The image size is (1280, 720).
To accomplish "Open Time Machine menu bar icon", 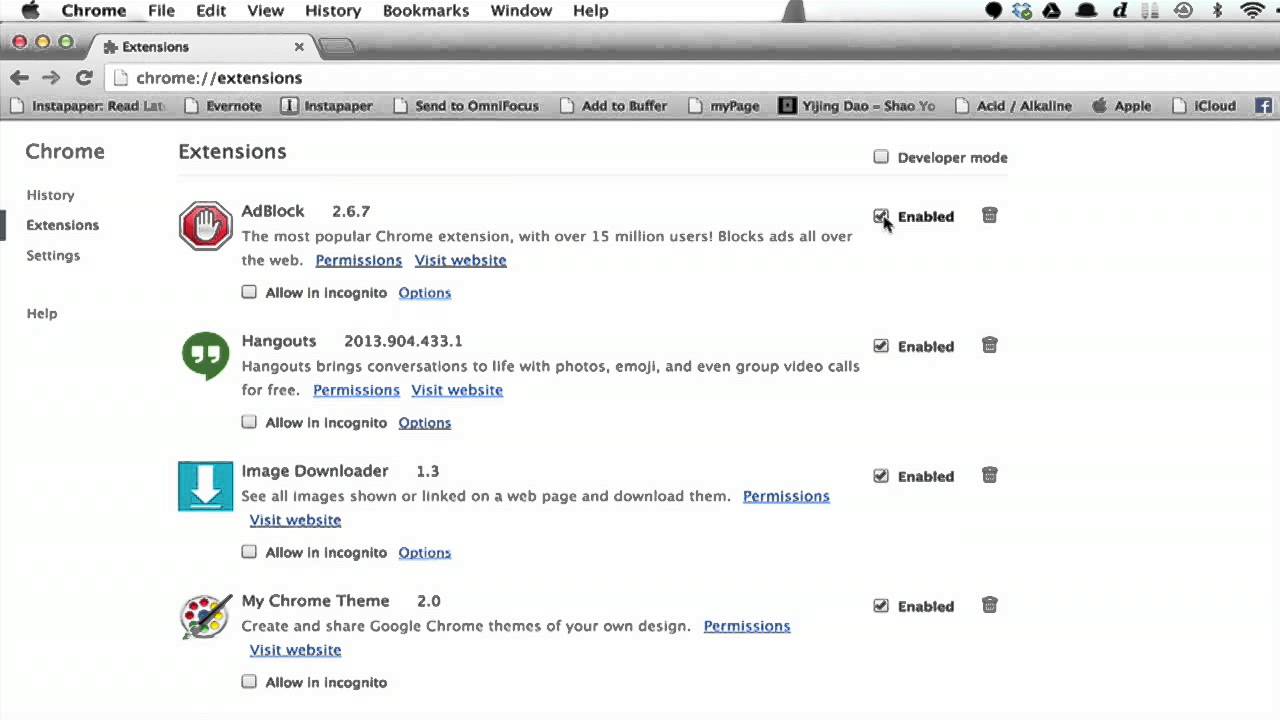I will click(1183, 11).
